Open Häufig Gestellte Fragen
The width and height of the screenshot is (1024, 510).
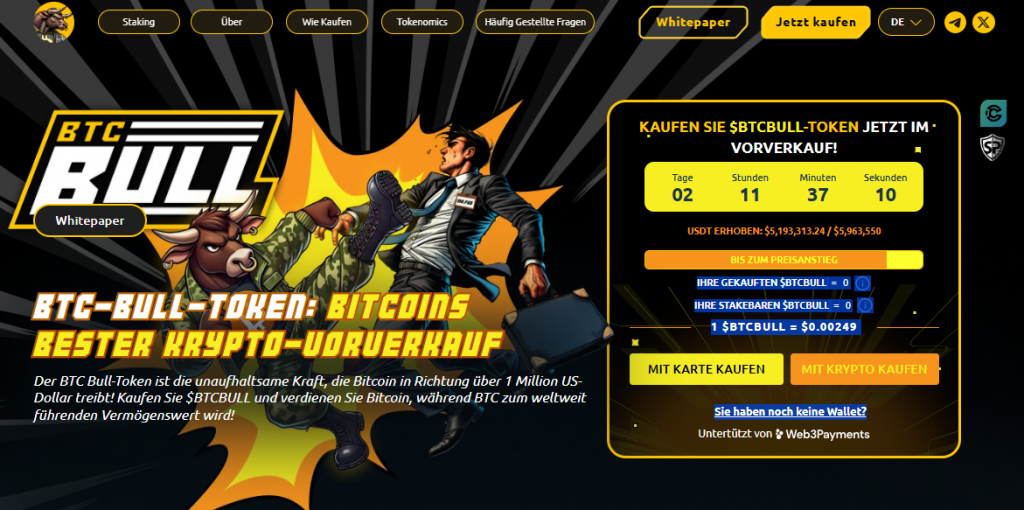point(535,22)
